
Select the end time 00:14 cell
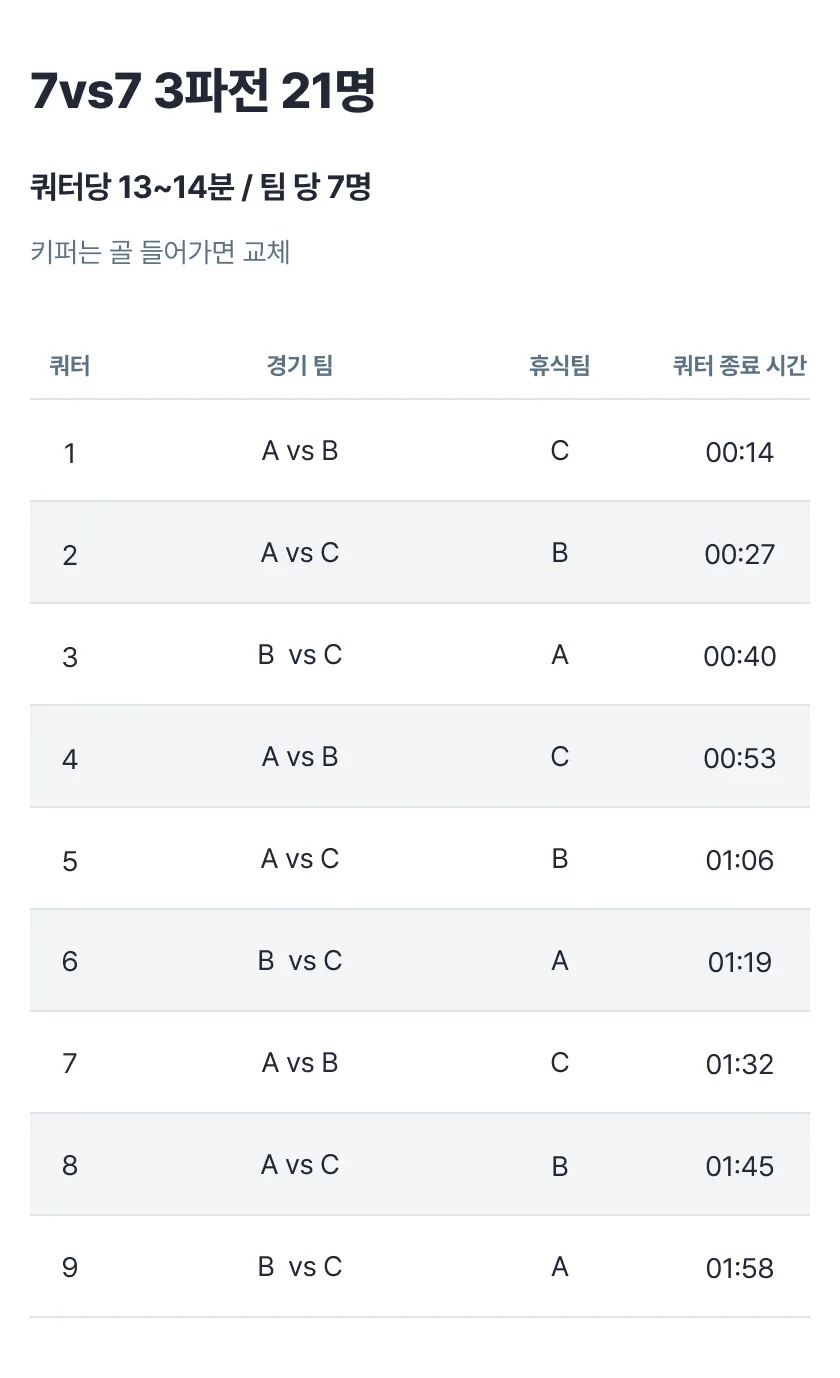point(739,453)
